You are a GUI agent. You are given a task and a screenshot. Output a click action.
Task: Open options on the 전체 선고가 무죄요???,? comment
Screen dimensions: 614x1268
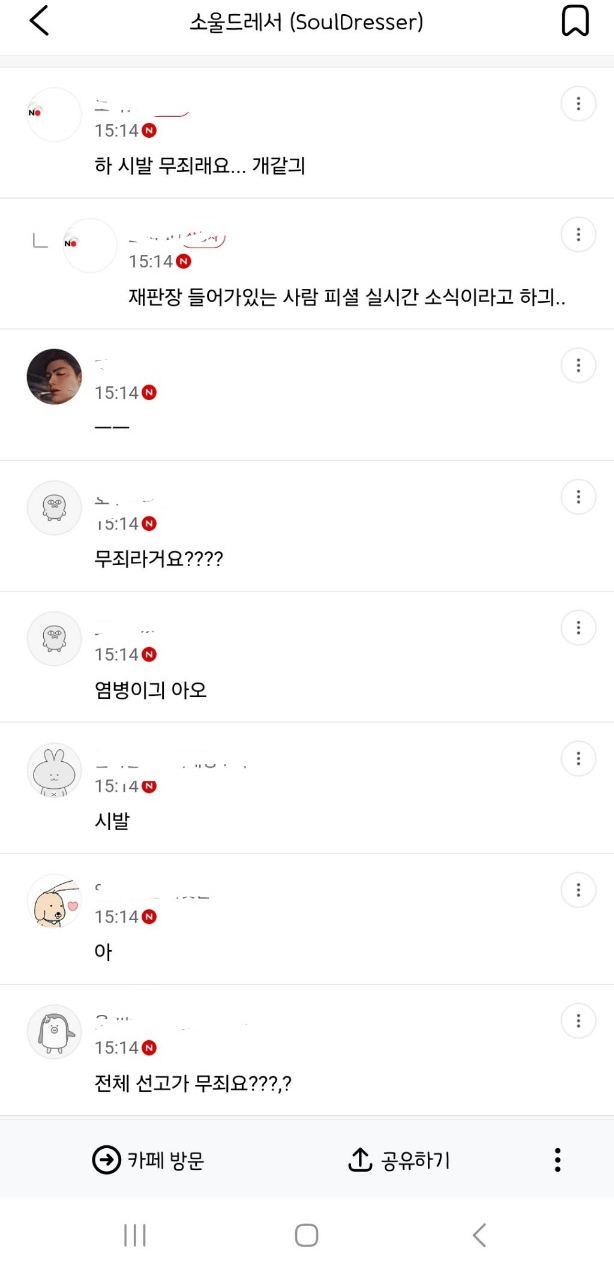[578, 1020]
